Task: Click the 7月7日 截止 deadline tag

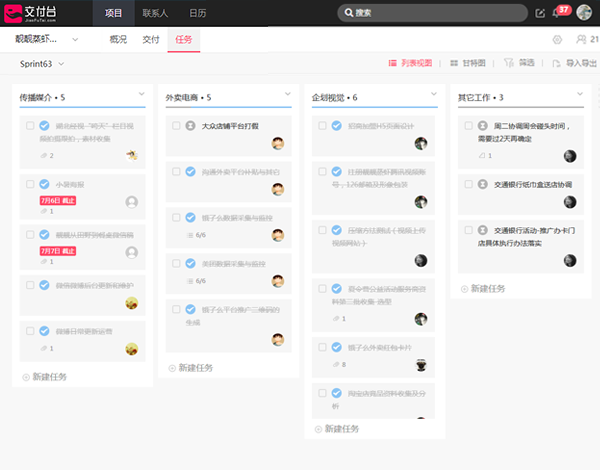Action: pyautogui.click(x=58, y=251)
